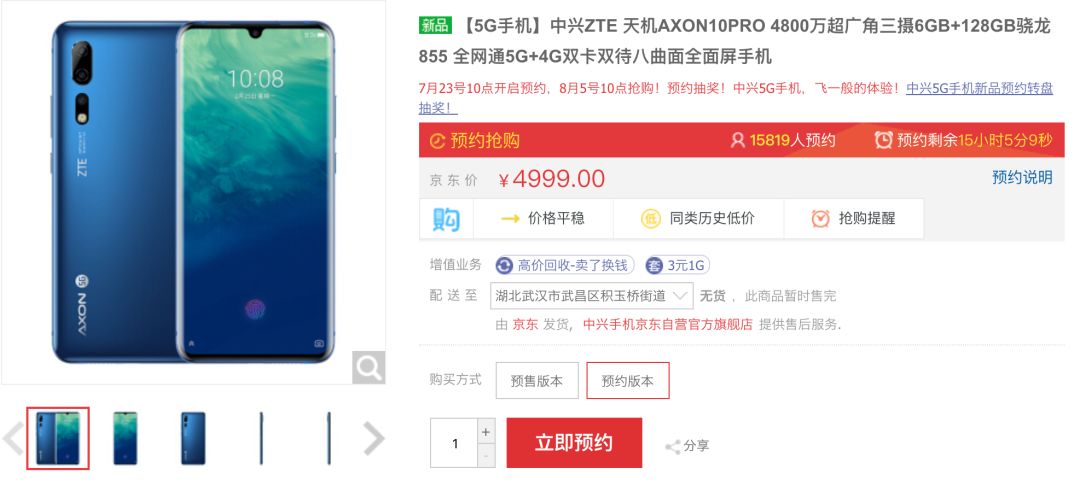Click the recycle icon for 高价回收-卖了换钱
Screen dimensions: 1080x480
(505, 265)
